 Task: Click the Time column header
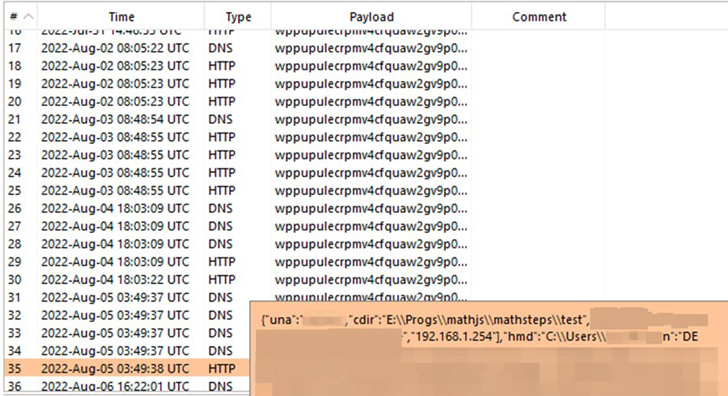tap(121, 17)
